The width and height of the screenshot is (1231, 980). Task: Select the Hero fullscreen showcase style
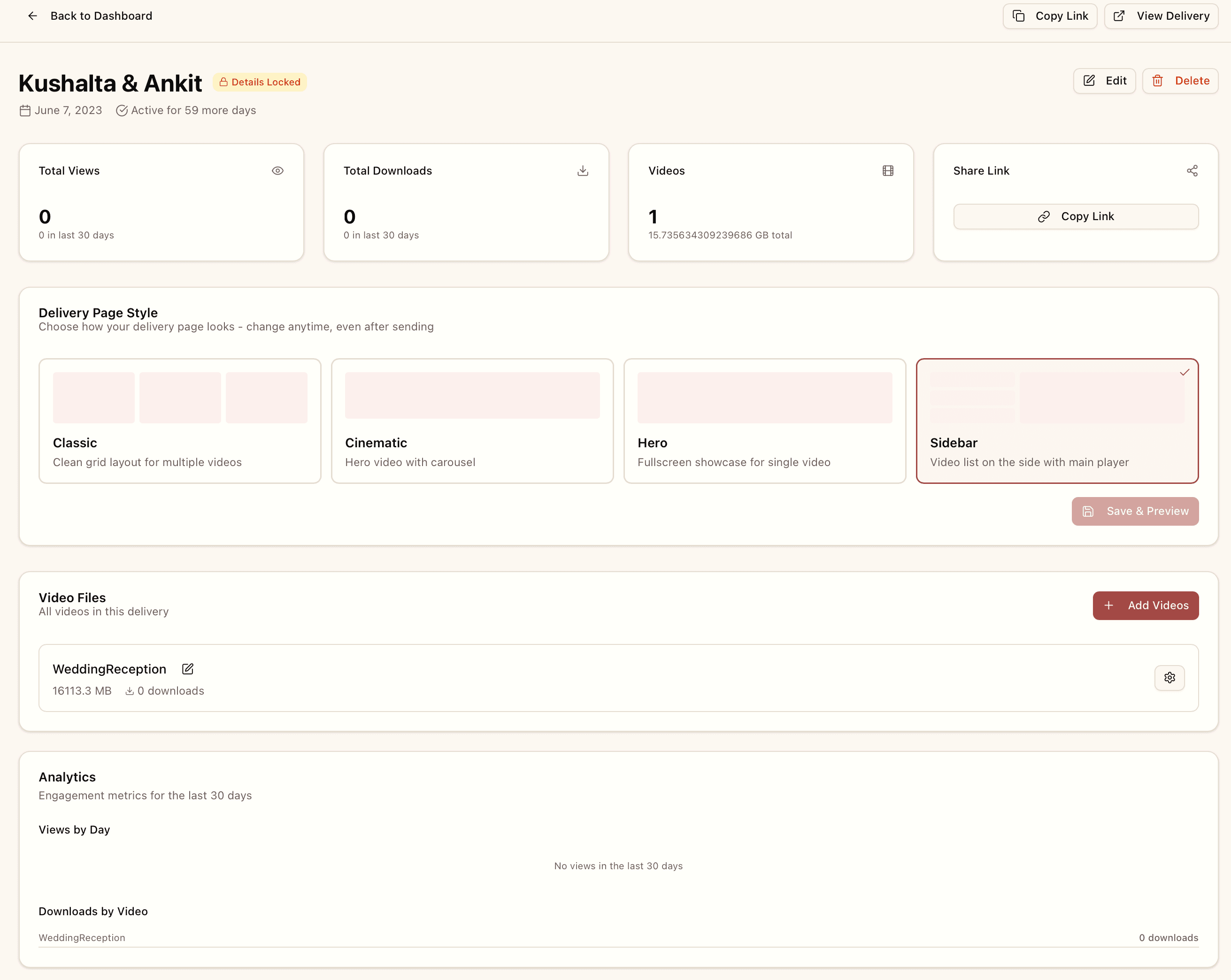click(x=764, y=421)
